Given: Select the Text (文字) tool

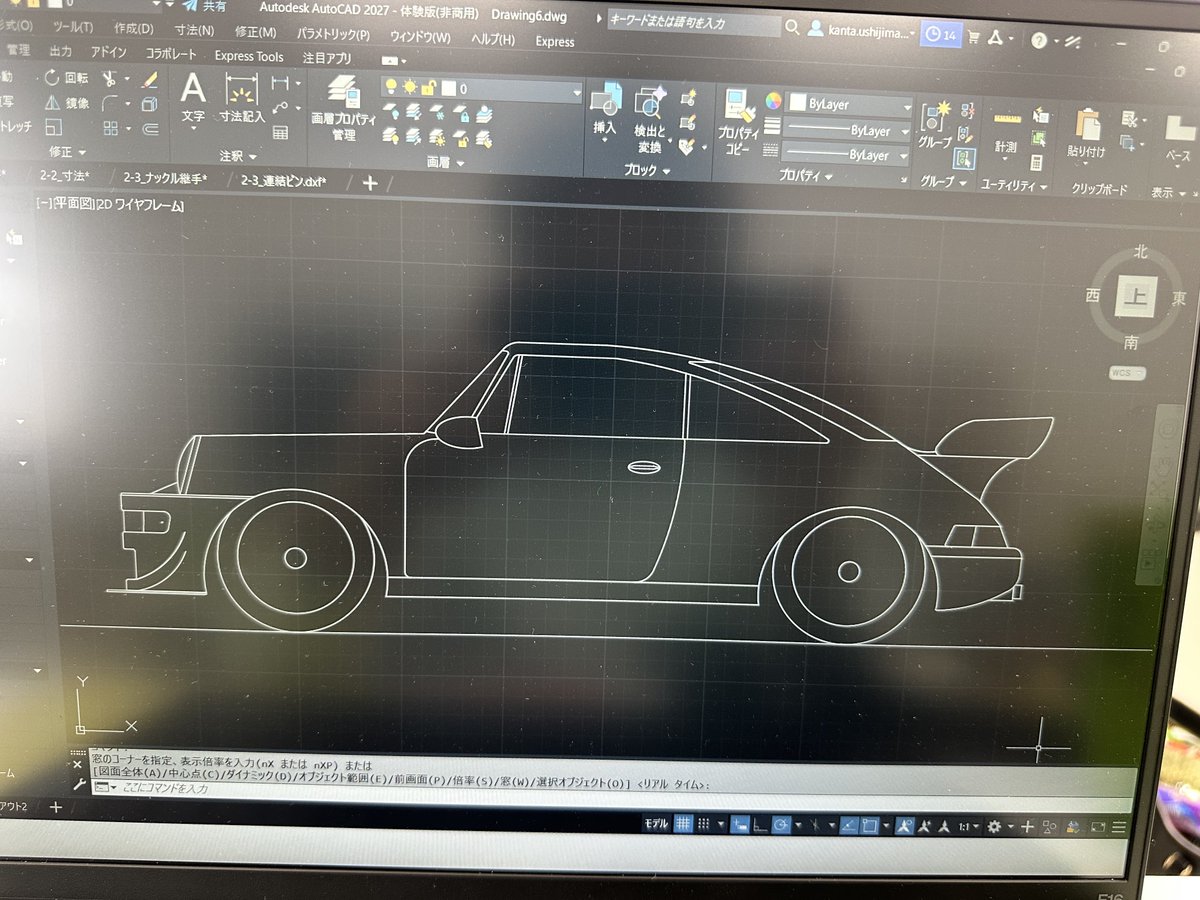Looking at the screenshot, I should click(x=193, y=99).
